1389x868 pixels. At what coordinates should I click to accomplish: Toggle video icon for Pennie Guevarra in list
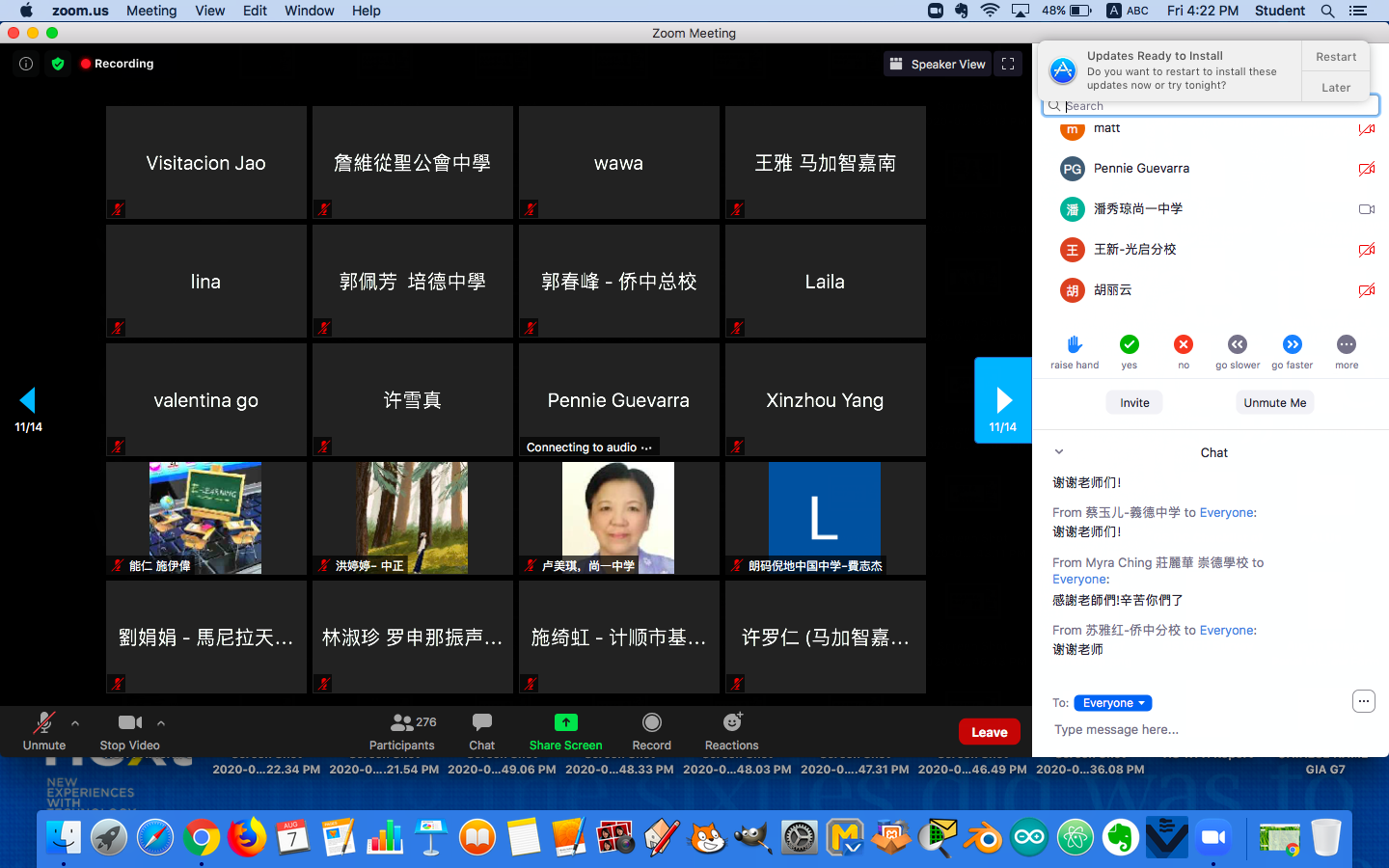pos(1367,169)
